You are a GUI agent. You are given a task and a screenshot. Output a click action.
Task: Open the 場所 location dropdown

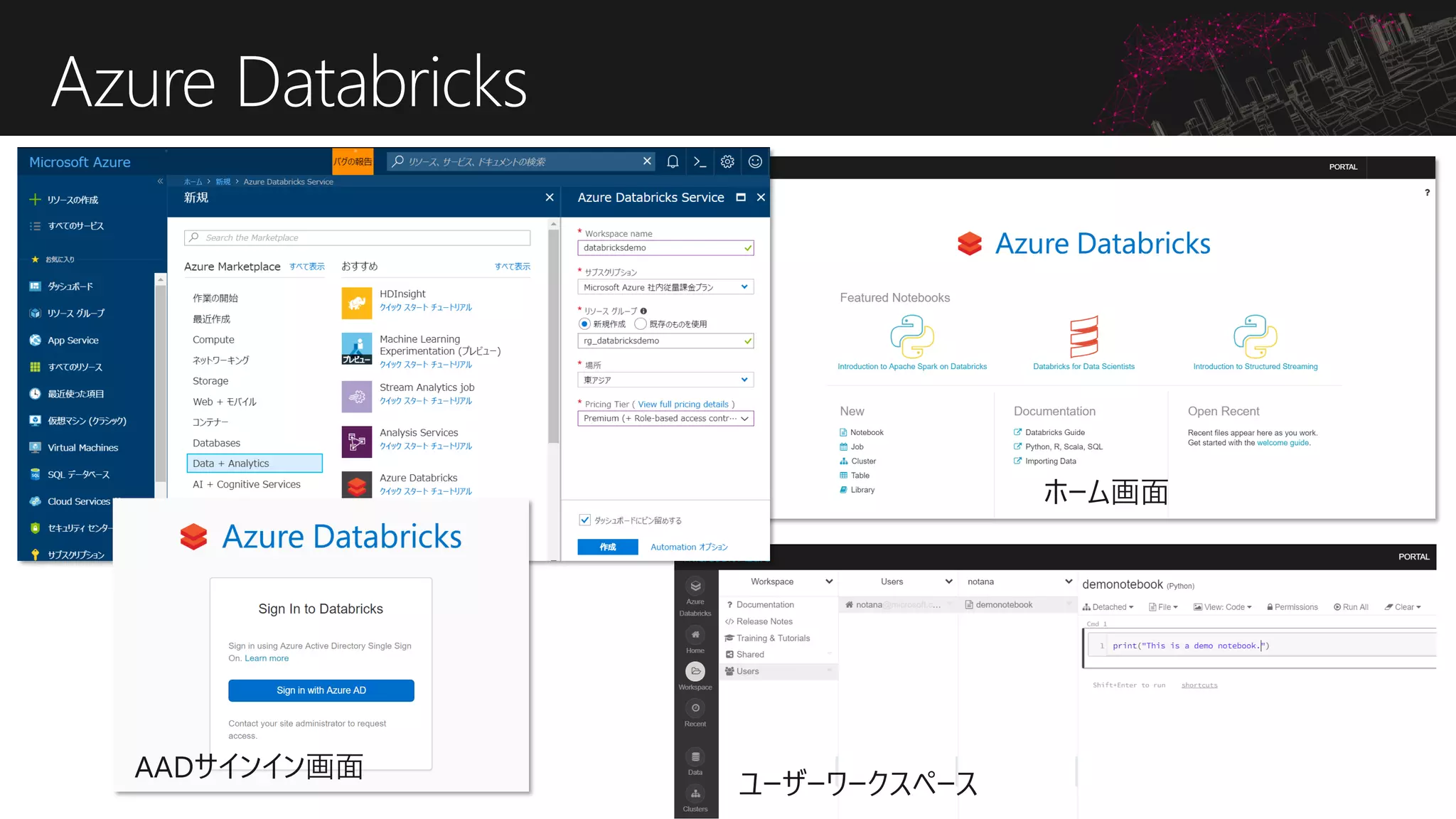(x=665, y=380)
